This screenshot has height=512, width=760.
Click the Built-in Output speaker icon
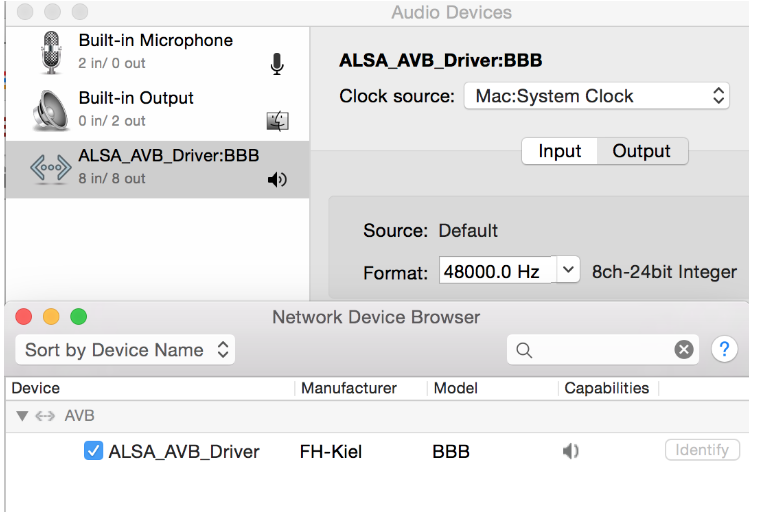click(50, 110)
